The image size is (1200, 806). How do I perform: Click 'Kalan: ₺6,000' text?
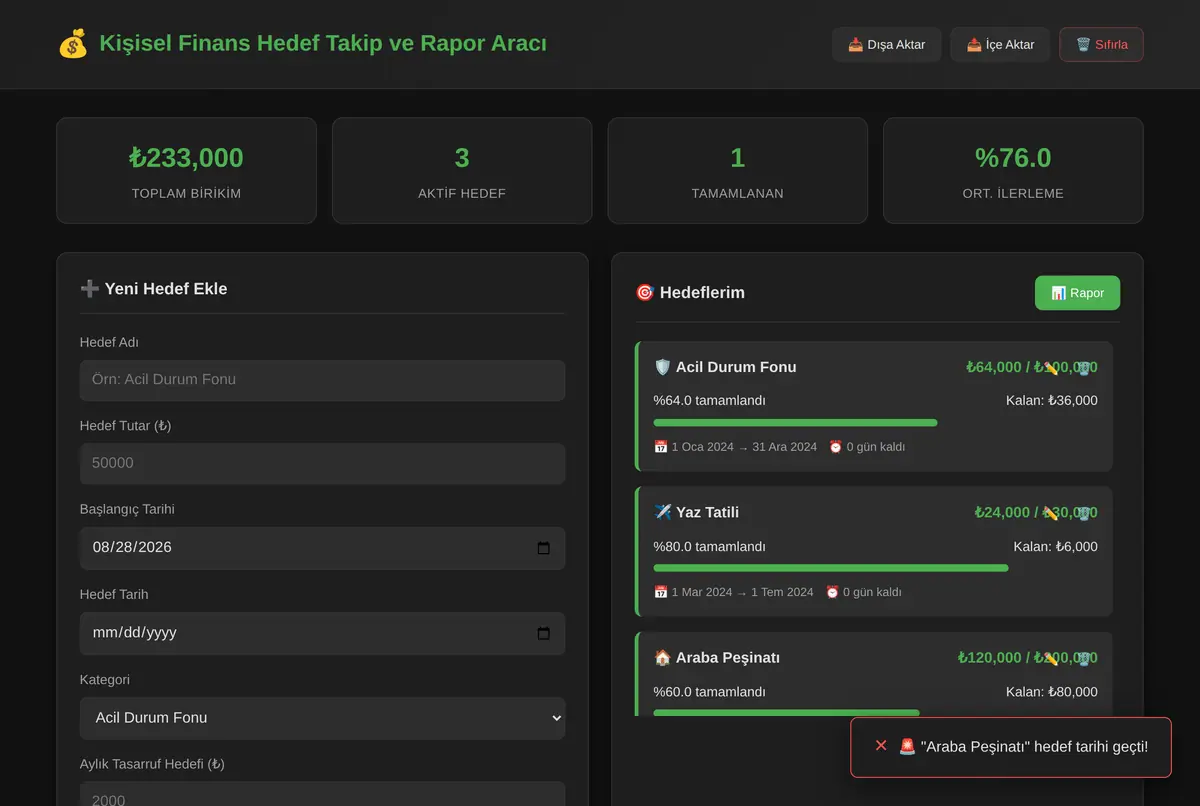(1056, 547)
